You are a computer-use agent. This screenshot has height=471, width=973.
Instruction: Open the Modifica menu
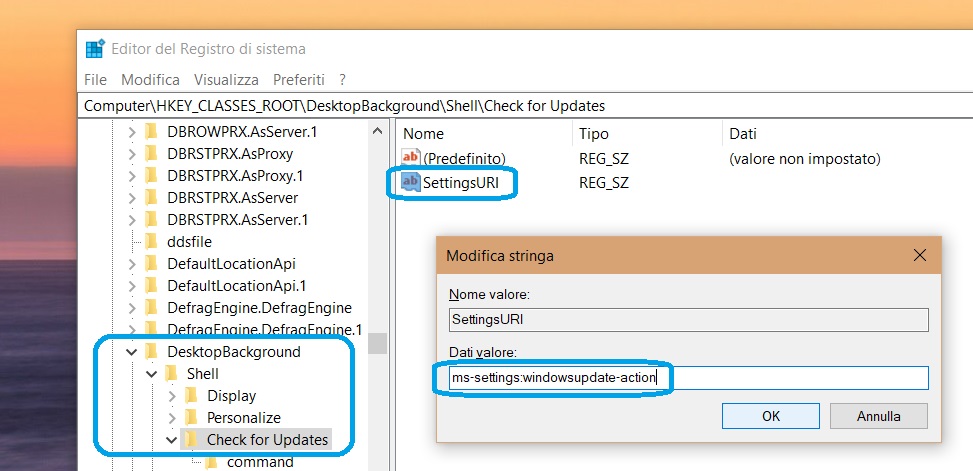[150, 79]
